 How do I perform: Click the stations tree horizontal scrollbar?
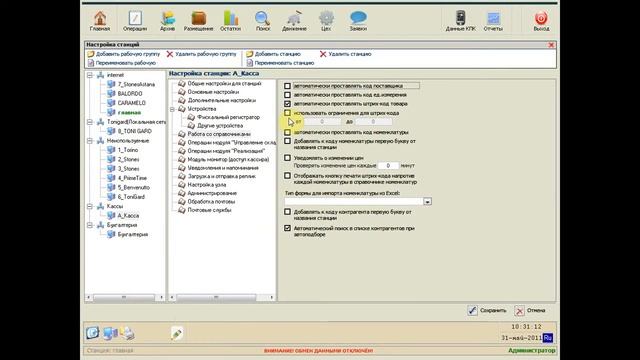click(x=125, y=298)
